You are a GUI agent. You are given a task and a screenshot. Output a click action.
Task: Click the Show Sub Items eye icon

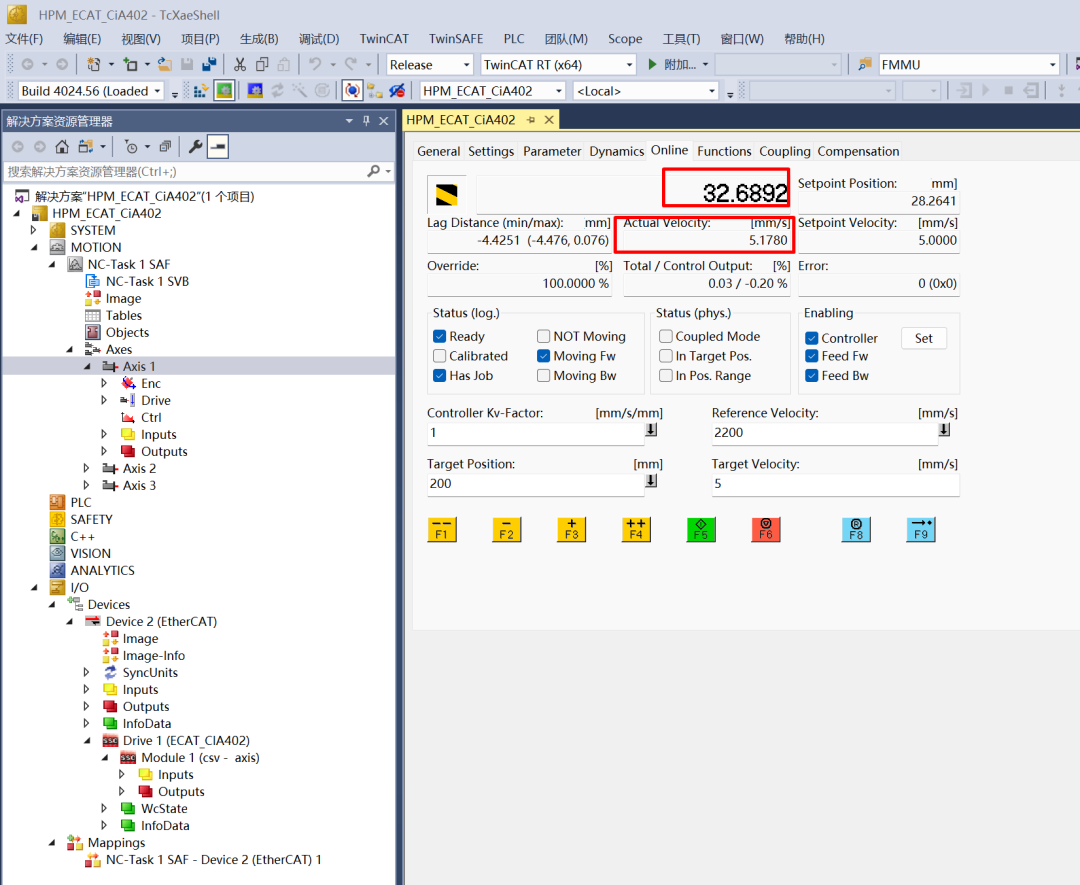click(397, 91)
